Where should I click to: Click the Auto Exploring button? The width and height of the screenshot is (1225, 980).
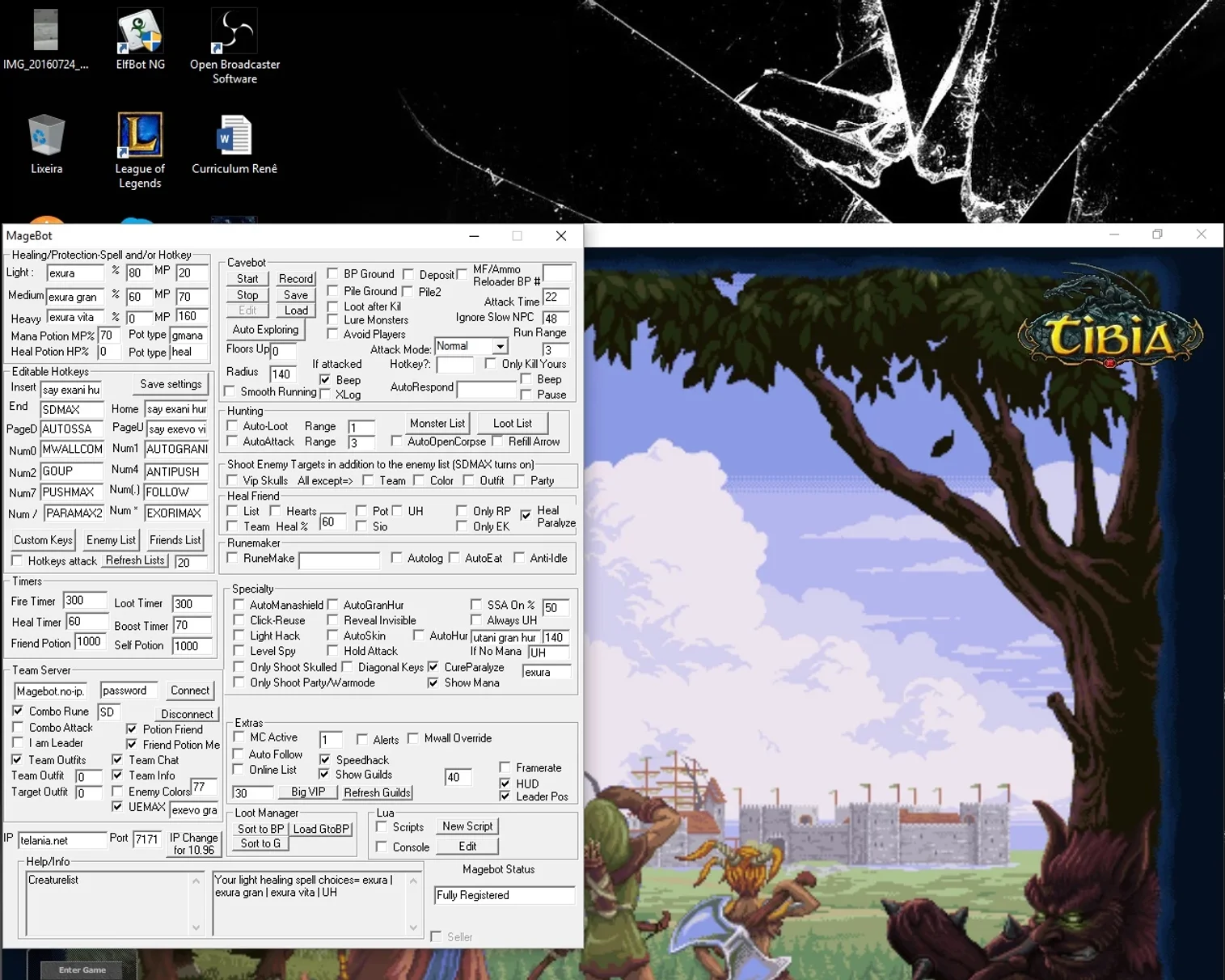[x=265, y=330]
